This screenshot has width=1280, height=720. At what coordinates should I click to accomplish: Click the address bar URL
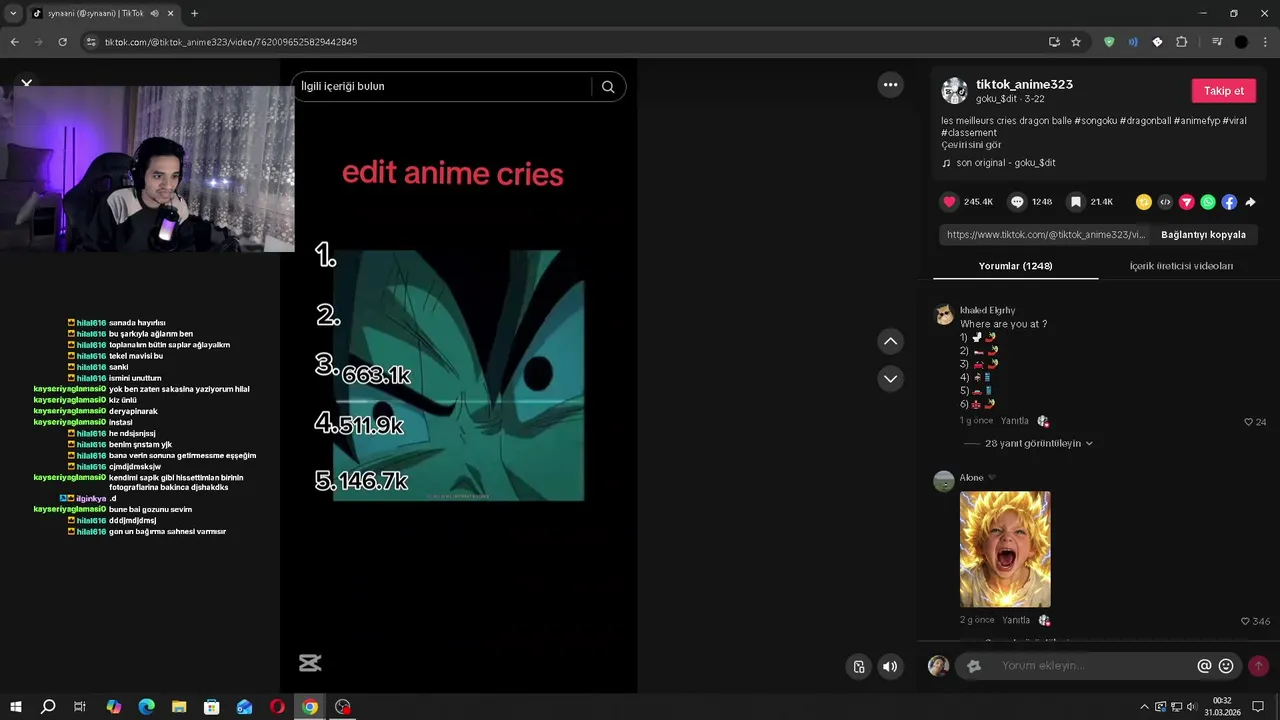pos(231,42)
